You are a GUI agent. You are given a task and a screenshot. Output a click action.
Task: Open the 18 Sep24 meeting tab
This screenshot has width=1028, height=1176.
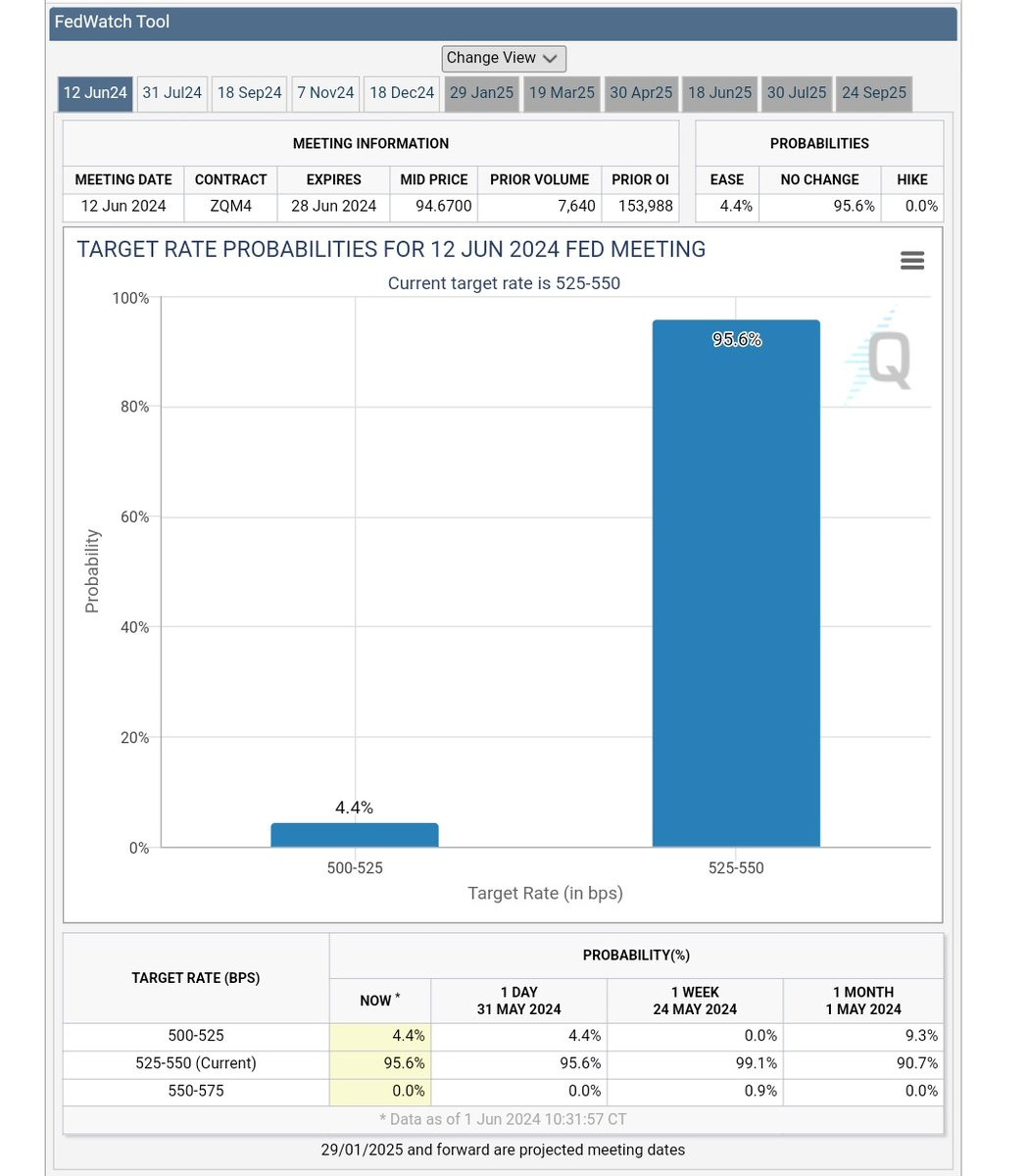pyautogui.click(x=249, y=93)
